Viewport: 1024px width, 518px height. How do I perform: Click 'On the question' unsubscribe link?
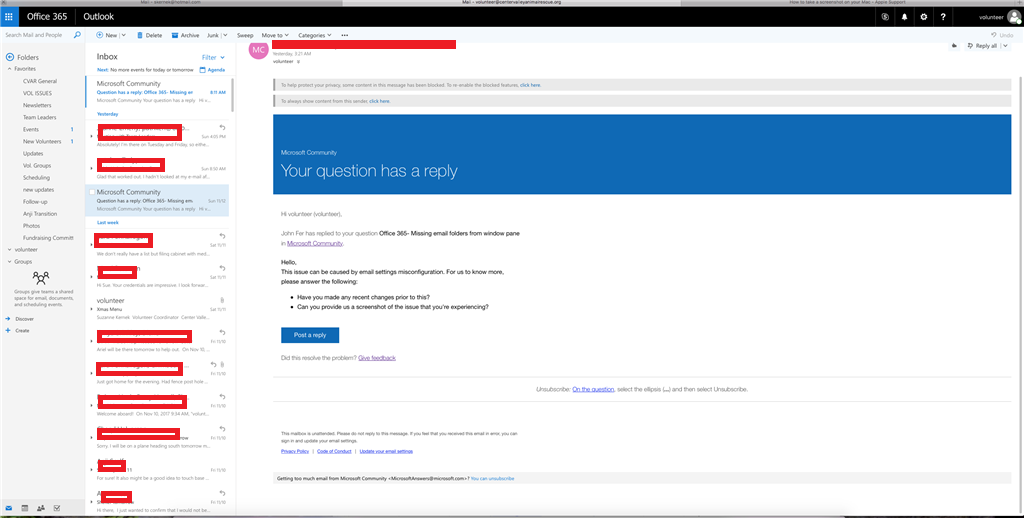[x=593, y=389]
